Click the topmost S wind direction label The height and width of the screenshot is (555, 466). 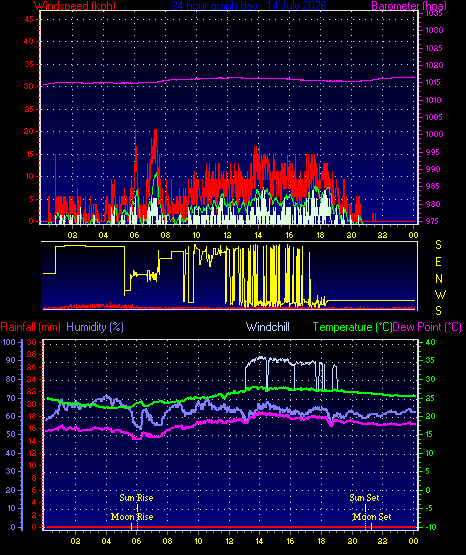(438, 245)
